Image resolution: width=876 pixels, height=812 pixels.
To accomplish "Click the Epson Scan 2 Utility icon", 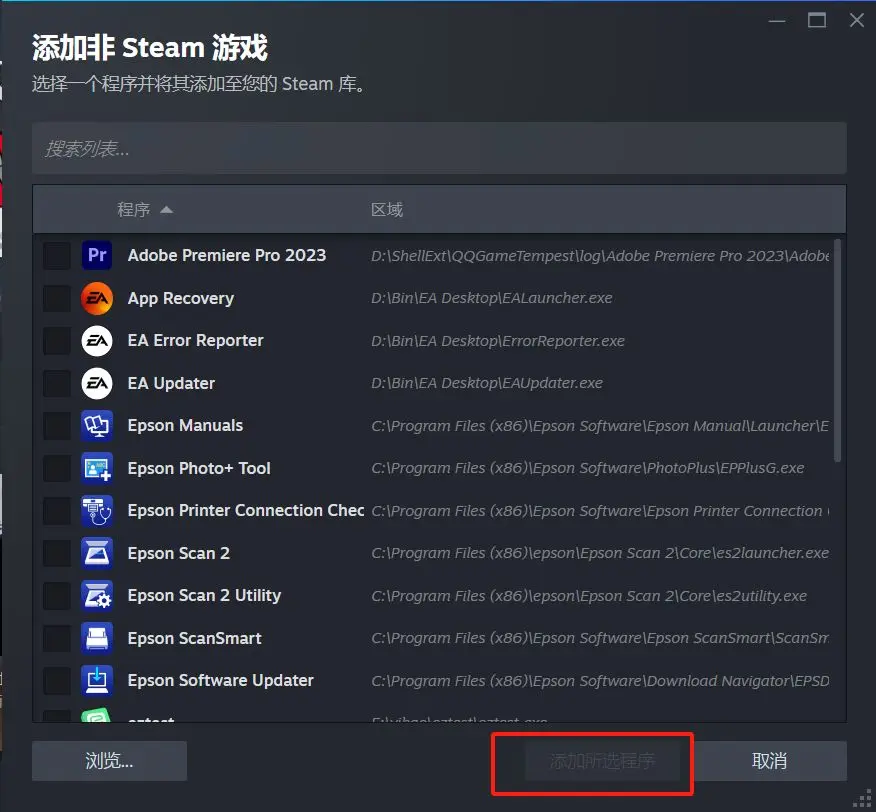I will (x=97, y=596).
